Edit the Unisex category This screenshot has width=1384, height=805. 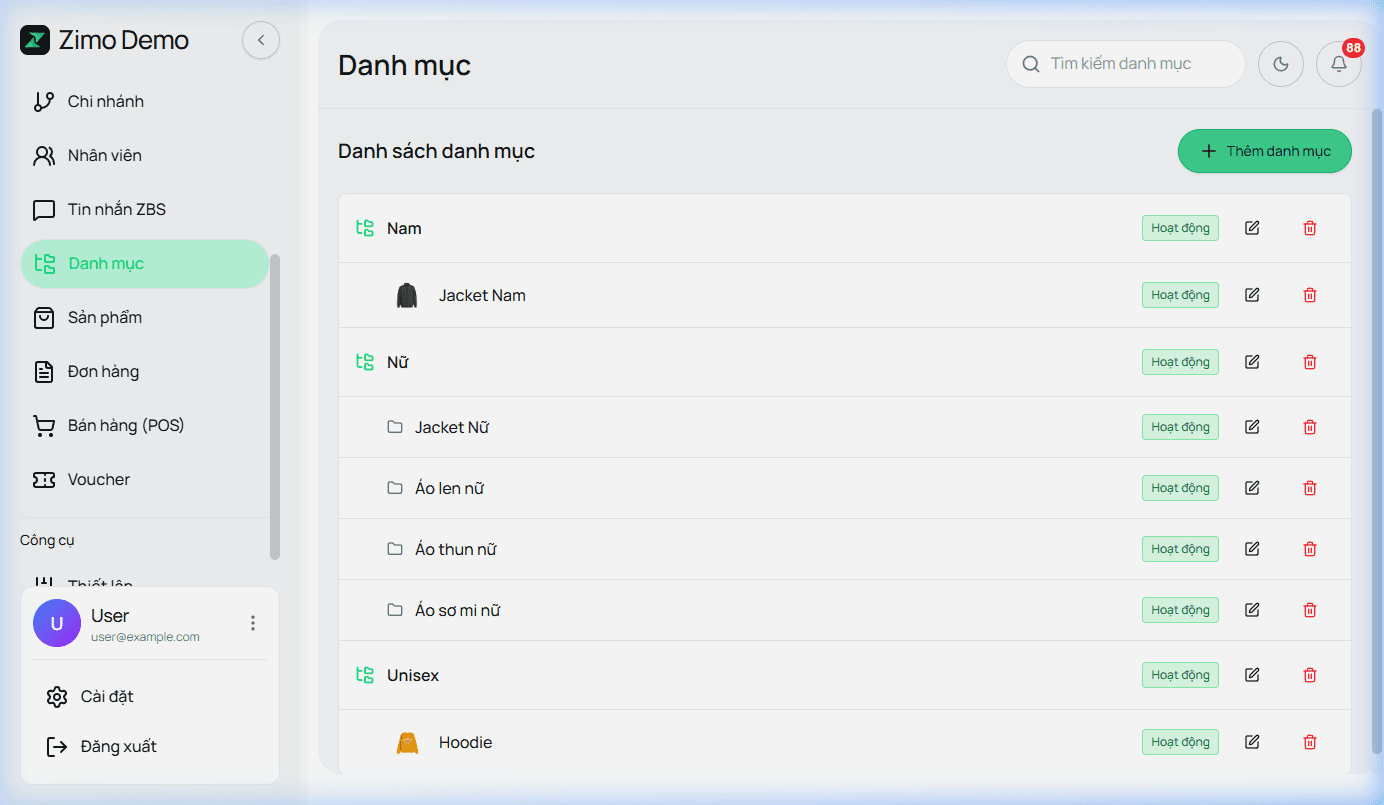click(1252, 675)
